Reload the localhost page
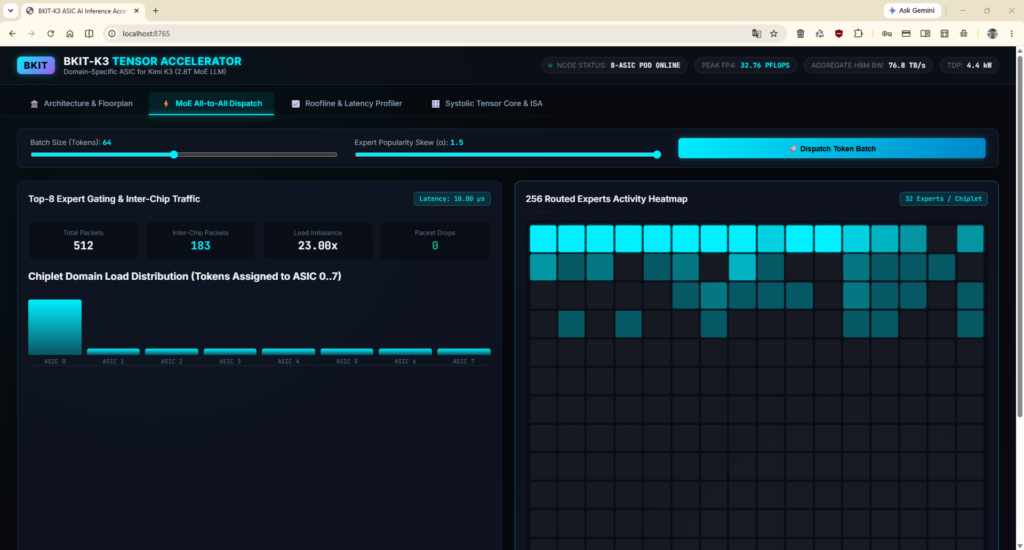 pyautogui.click(x=50, y=33)
